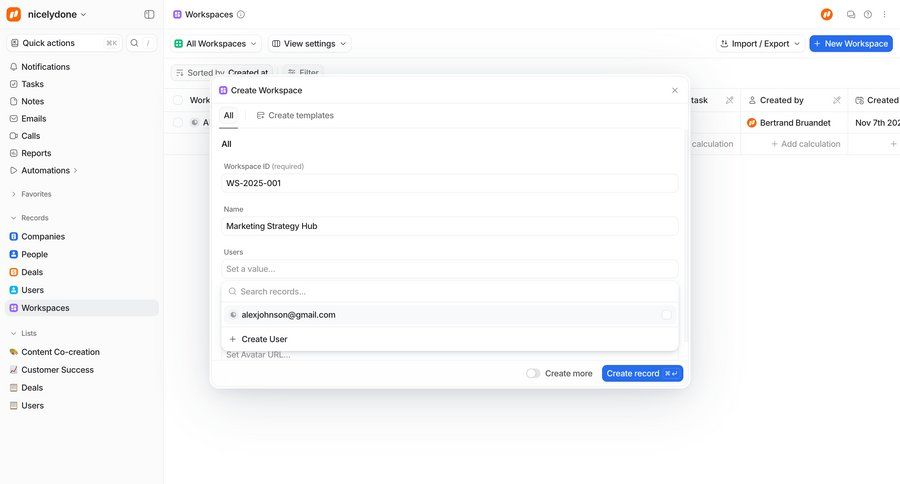This screenshot has width=900, height=484.
Task: Click Create User option
Action: [x=449, y=339]
